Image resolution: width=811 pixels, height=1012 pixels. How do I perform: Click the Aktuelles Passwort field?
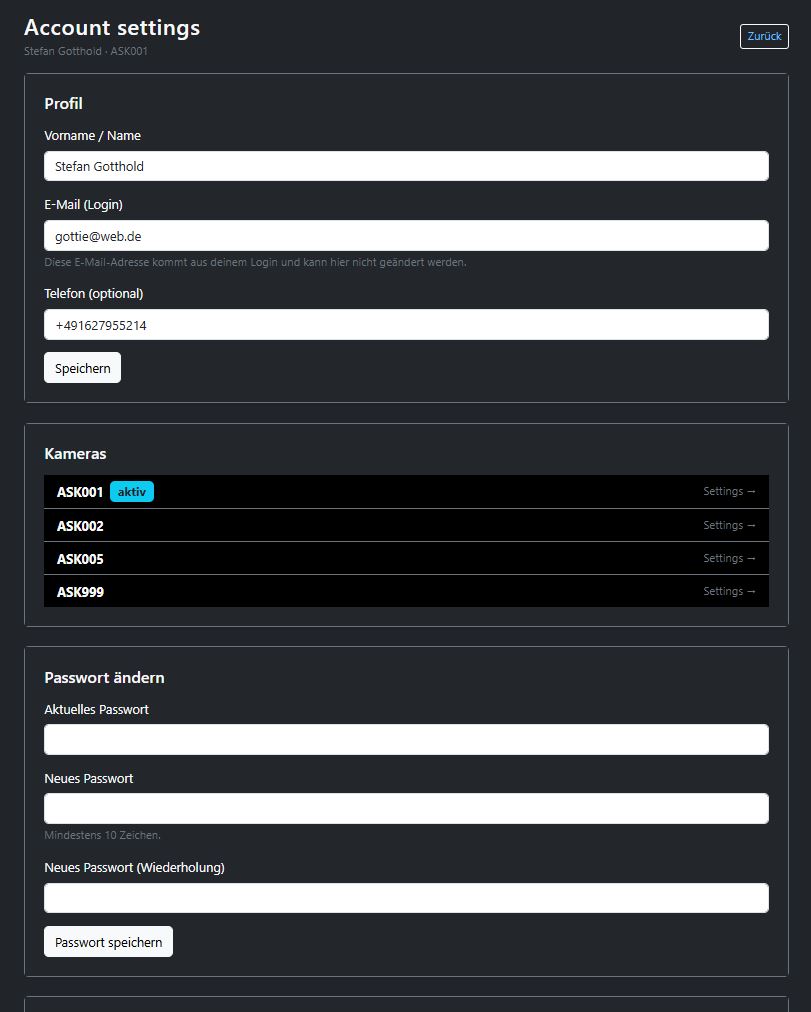point(406,739)
